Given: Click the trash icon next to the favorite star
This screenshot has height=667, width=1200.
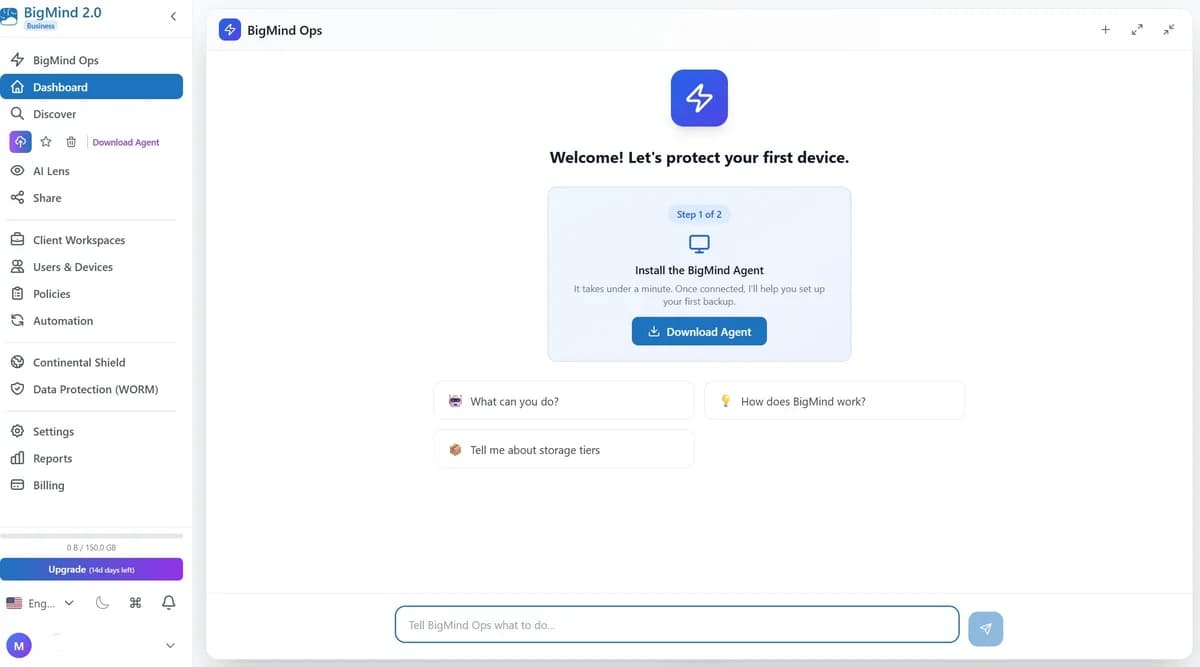Looking at the screenshot, I should pyautogui.click(x=70, y=141).
